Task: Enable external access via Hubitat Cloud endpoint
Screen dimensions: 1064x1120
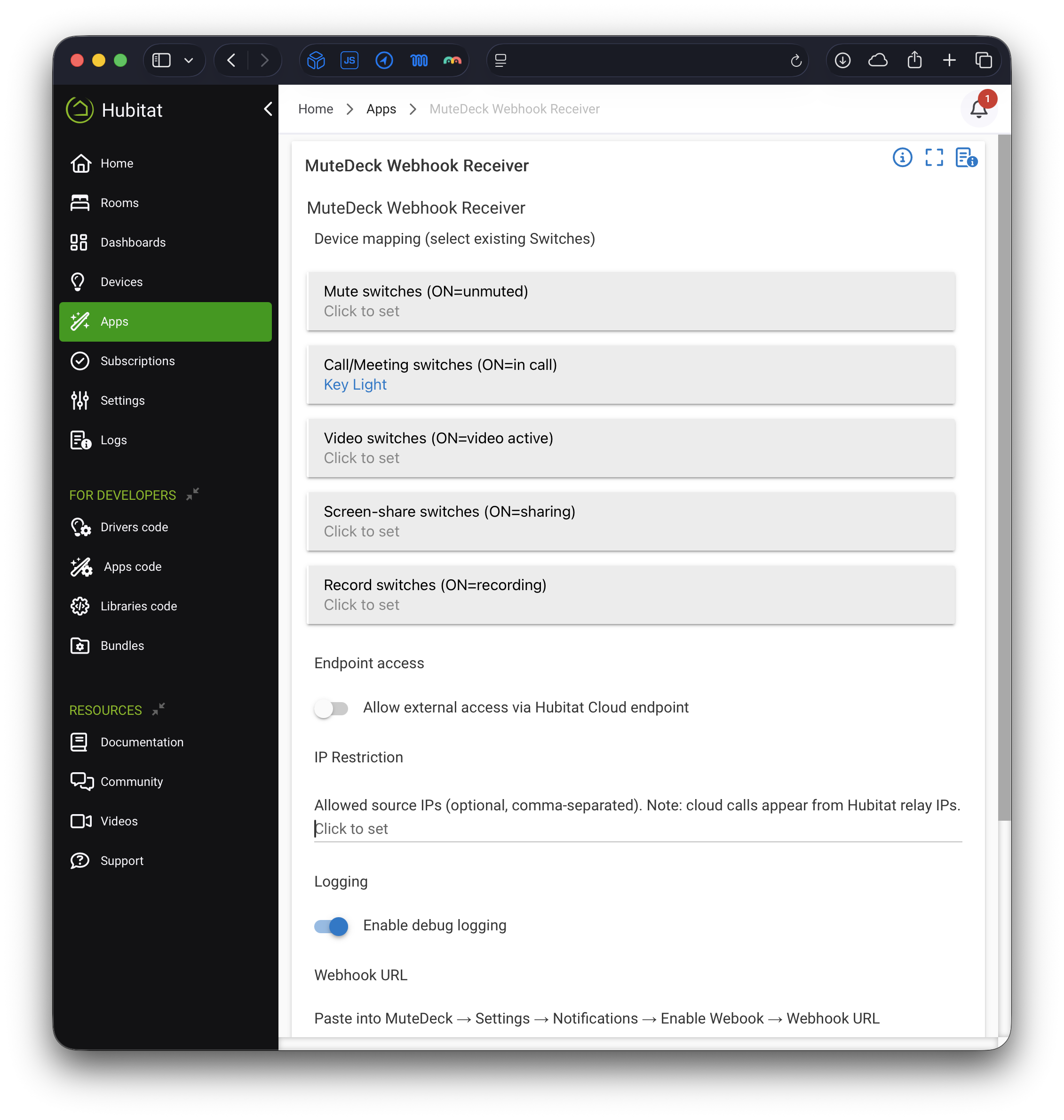Action: point(332,708)
